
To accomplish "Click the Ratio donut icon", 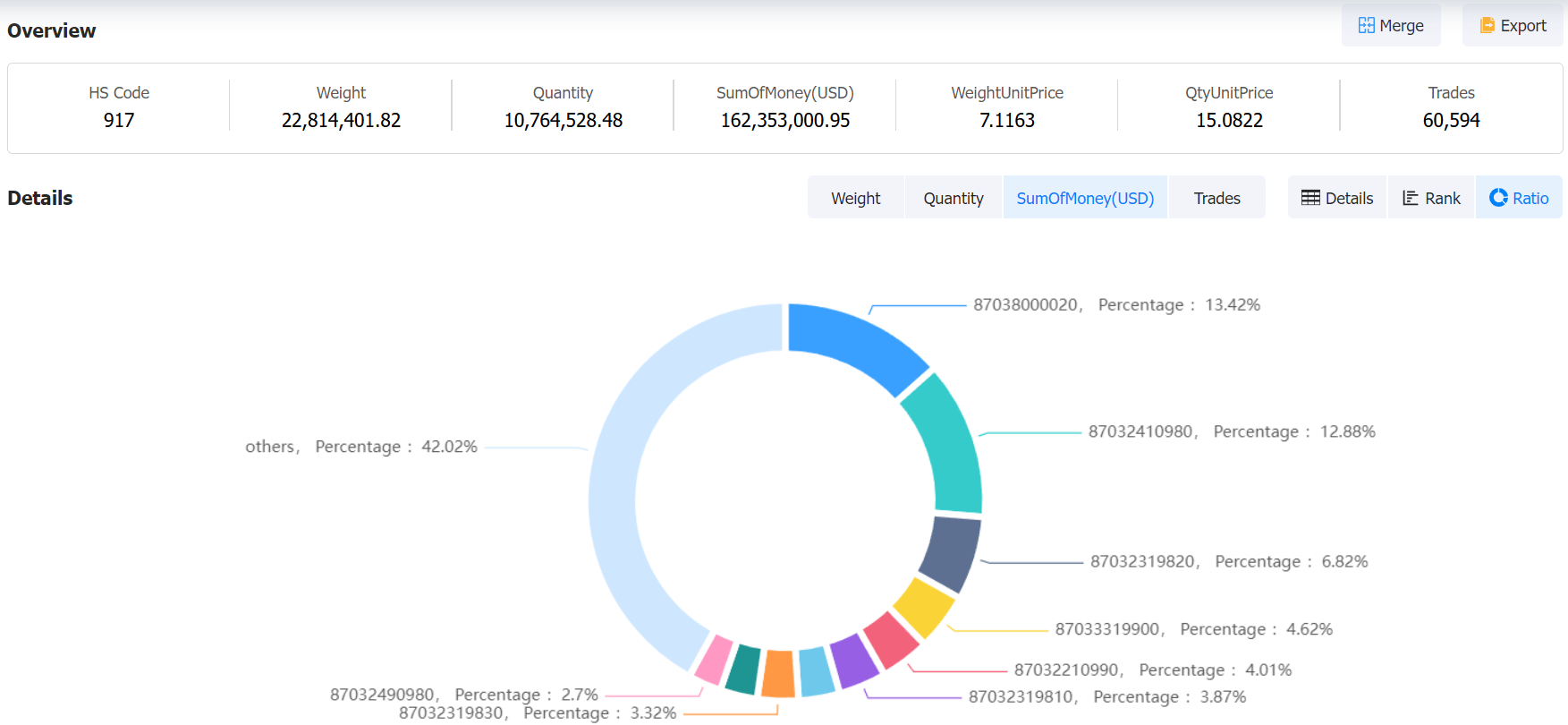I will [1498, 198].
